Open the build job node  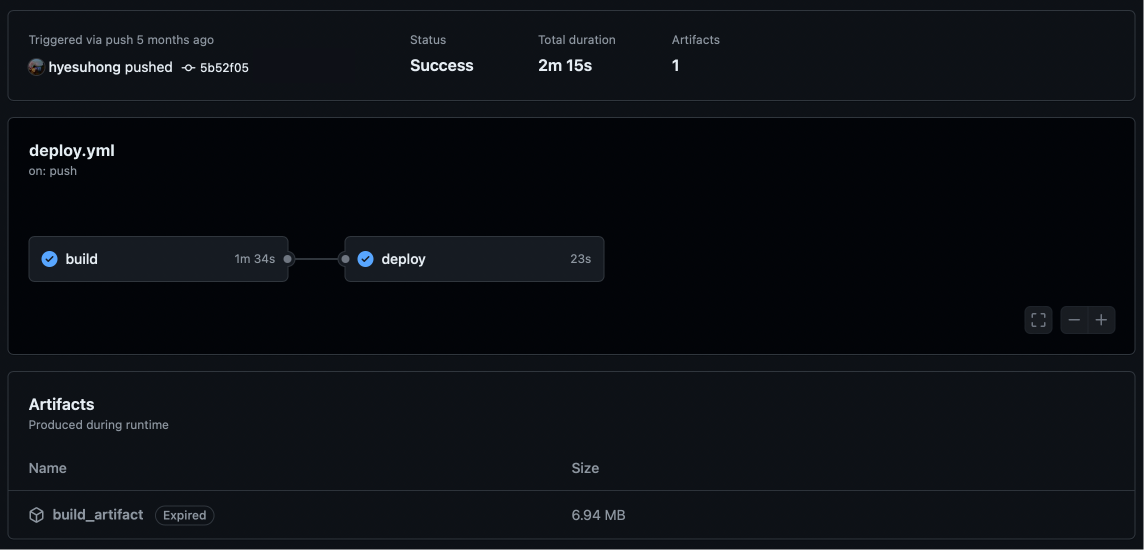click(x=150, y=259)
